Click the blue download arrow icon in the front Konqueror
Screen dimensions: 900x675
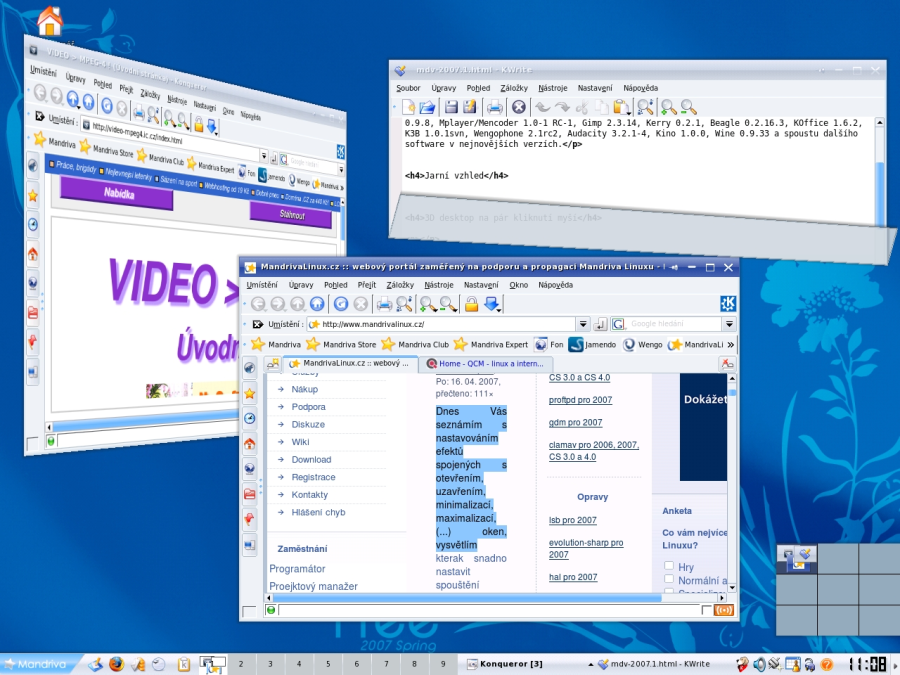click(492, 304)
